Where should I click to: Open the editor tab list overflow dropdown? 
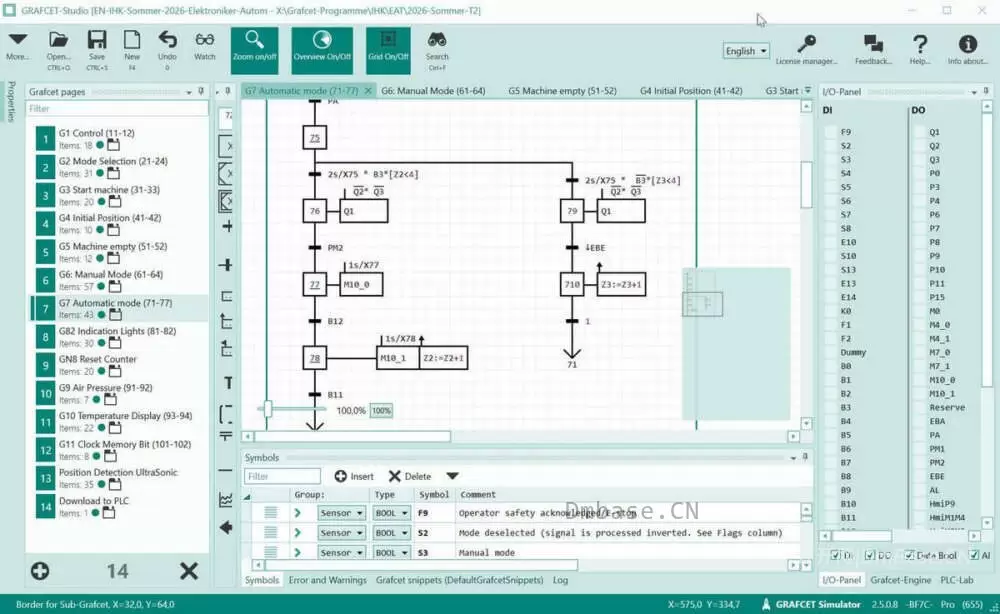808,91
